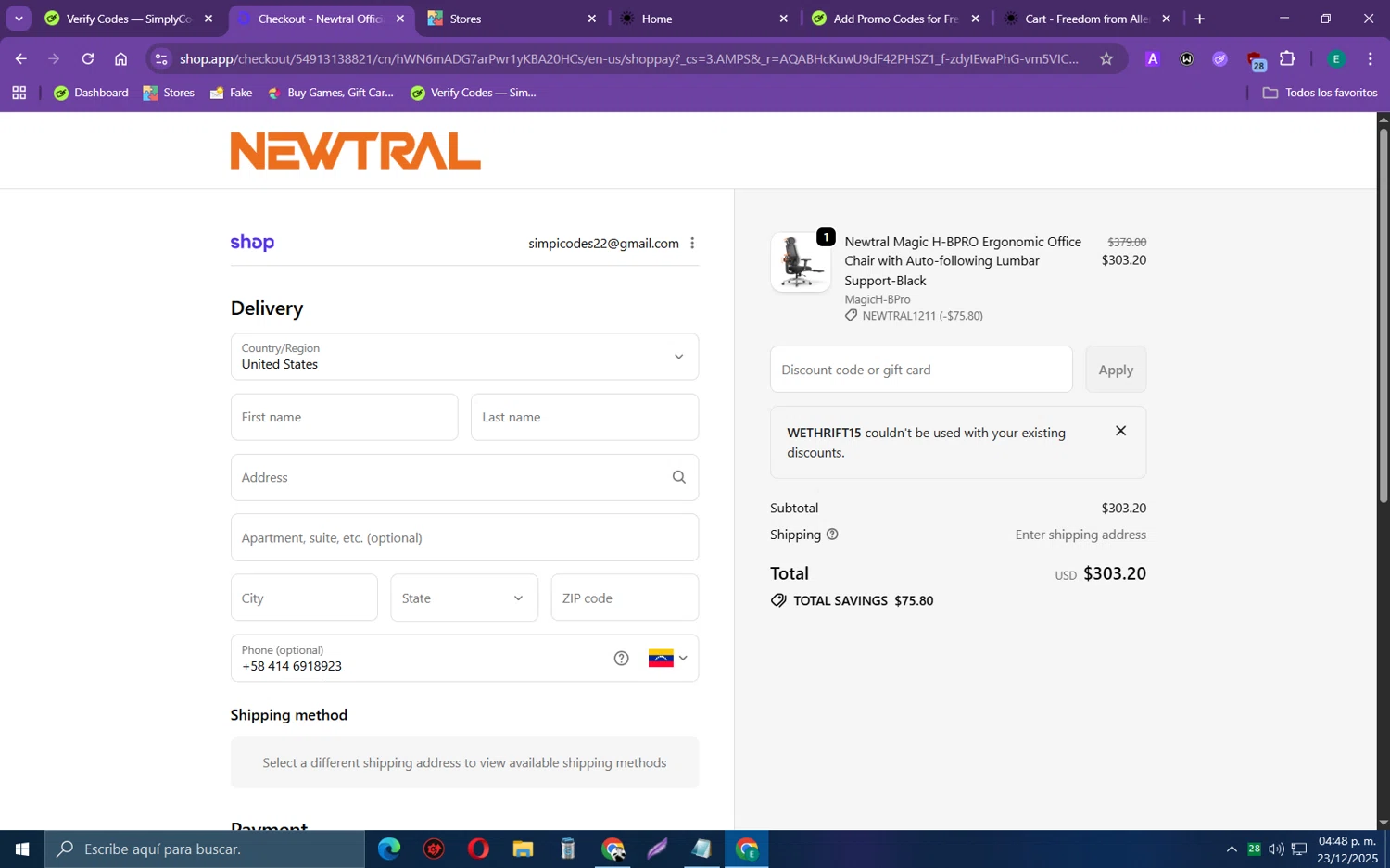Click the Windows taskbar search box
This screenshot has width=1390, height=868.
(x=205, y=849)
